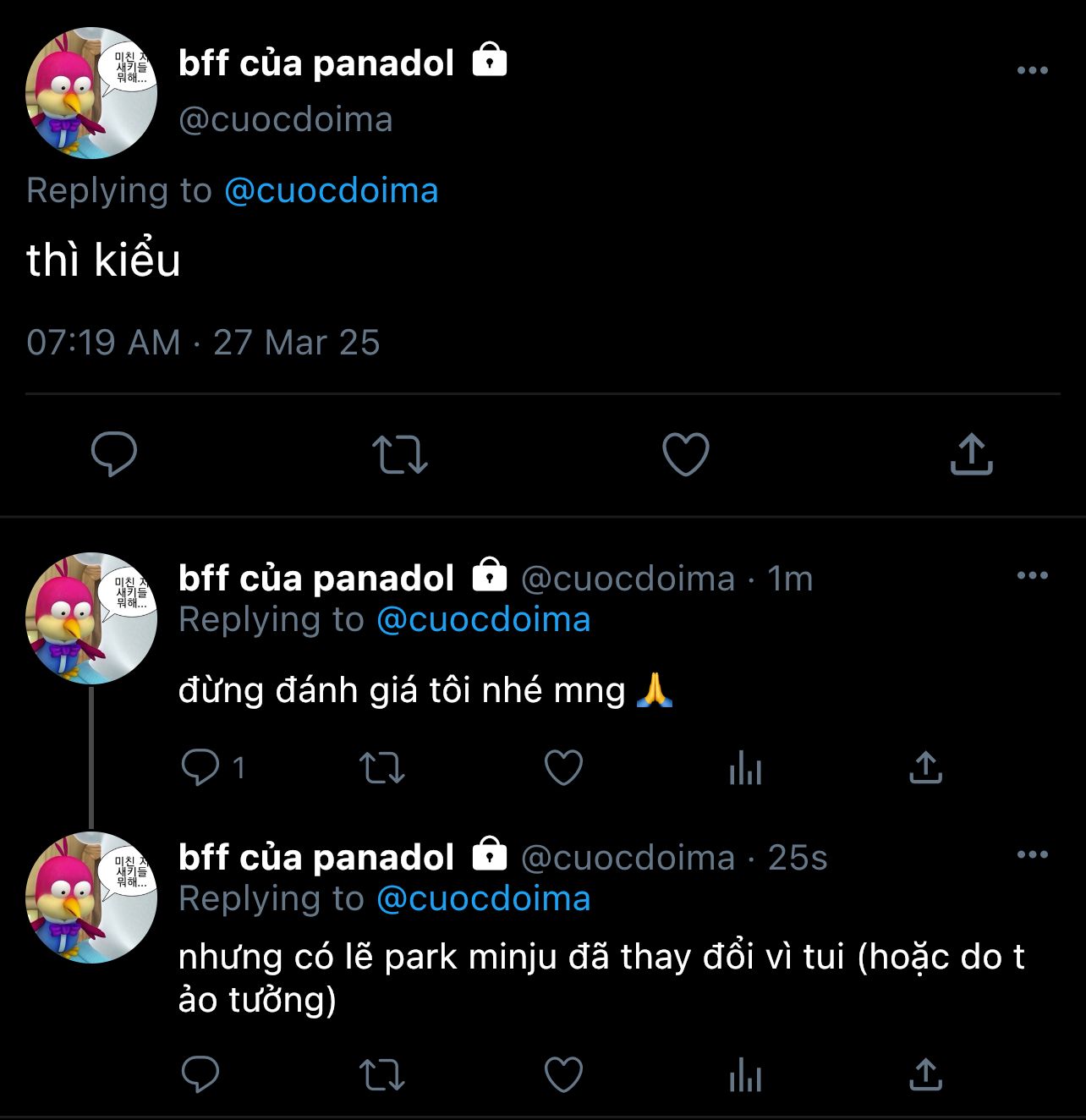This screenshot has height=1120, width=1086.
Task: Open @cuocdoima link in main tweet's 'Replying to'
Action: click(331, 190)
